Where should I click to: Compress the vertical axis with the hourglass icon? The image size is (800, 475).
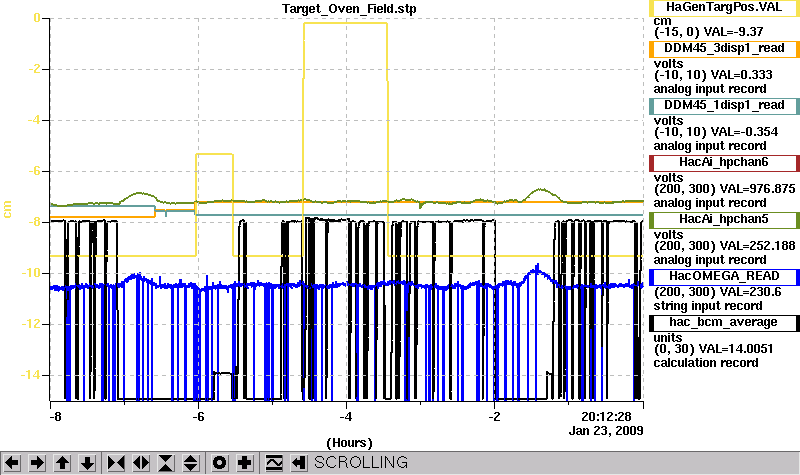pos(166,463)
